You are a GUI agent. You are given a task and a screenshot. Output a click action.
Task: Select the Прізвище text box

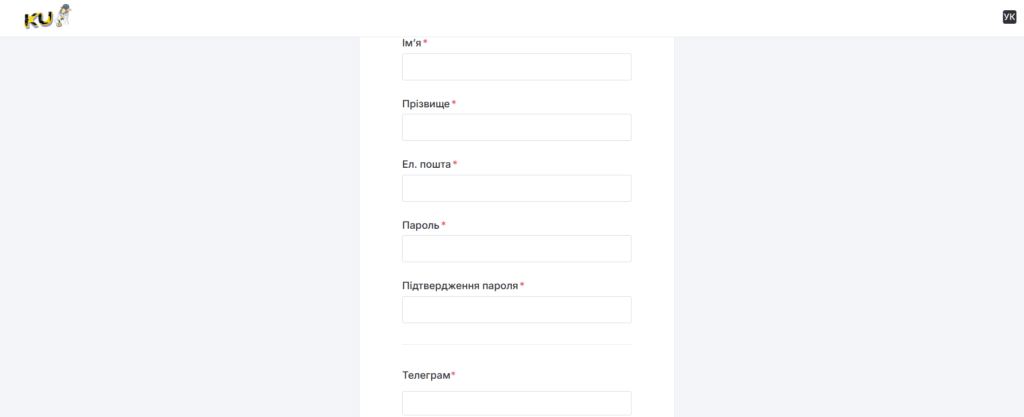(x=517, y=127)
